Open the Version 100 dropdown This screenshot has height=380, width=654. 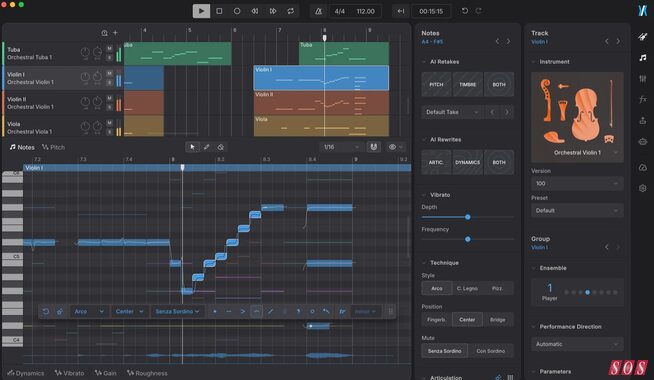577,184
